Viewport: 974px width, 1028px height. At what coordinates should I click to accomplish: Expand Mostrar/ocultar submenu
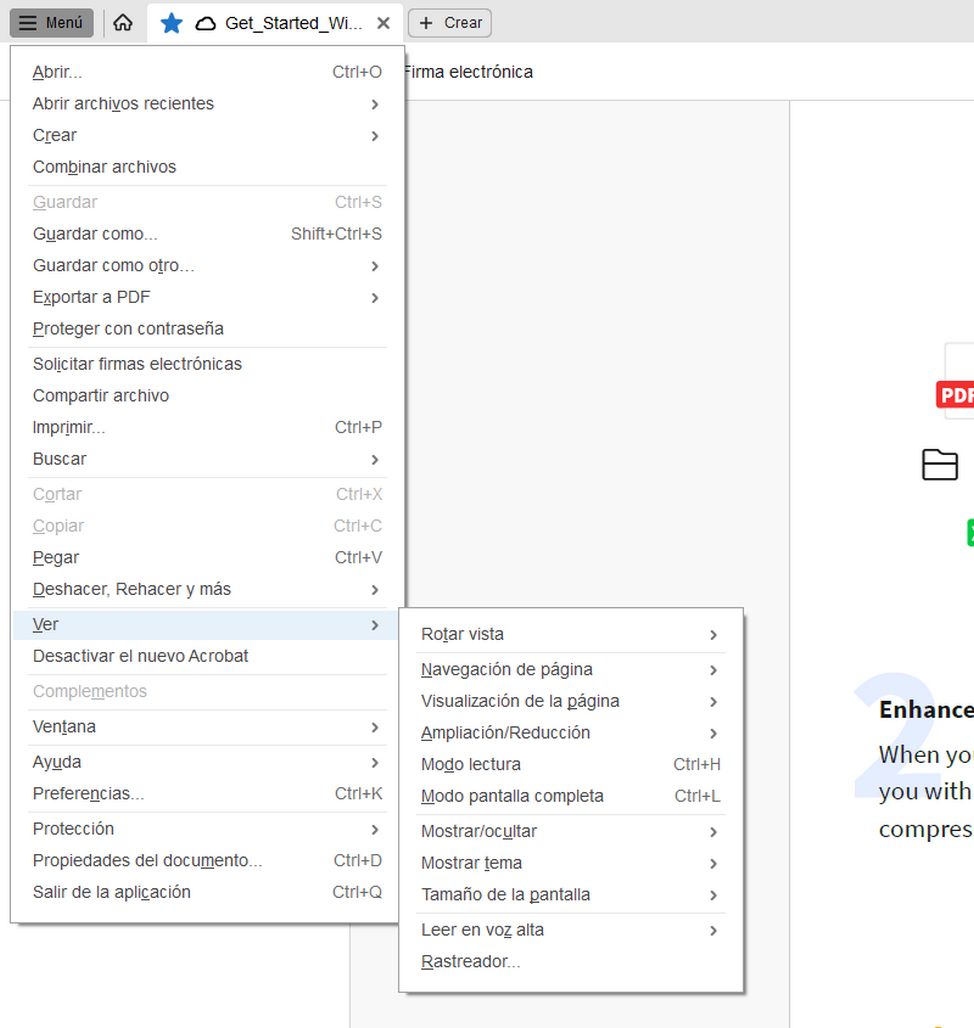[570, 831]
